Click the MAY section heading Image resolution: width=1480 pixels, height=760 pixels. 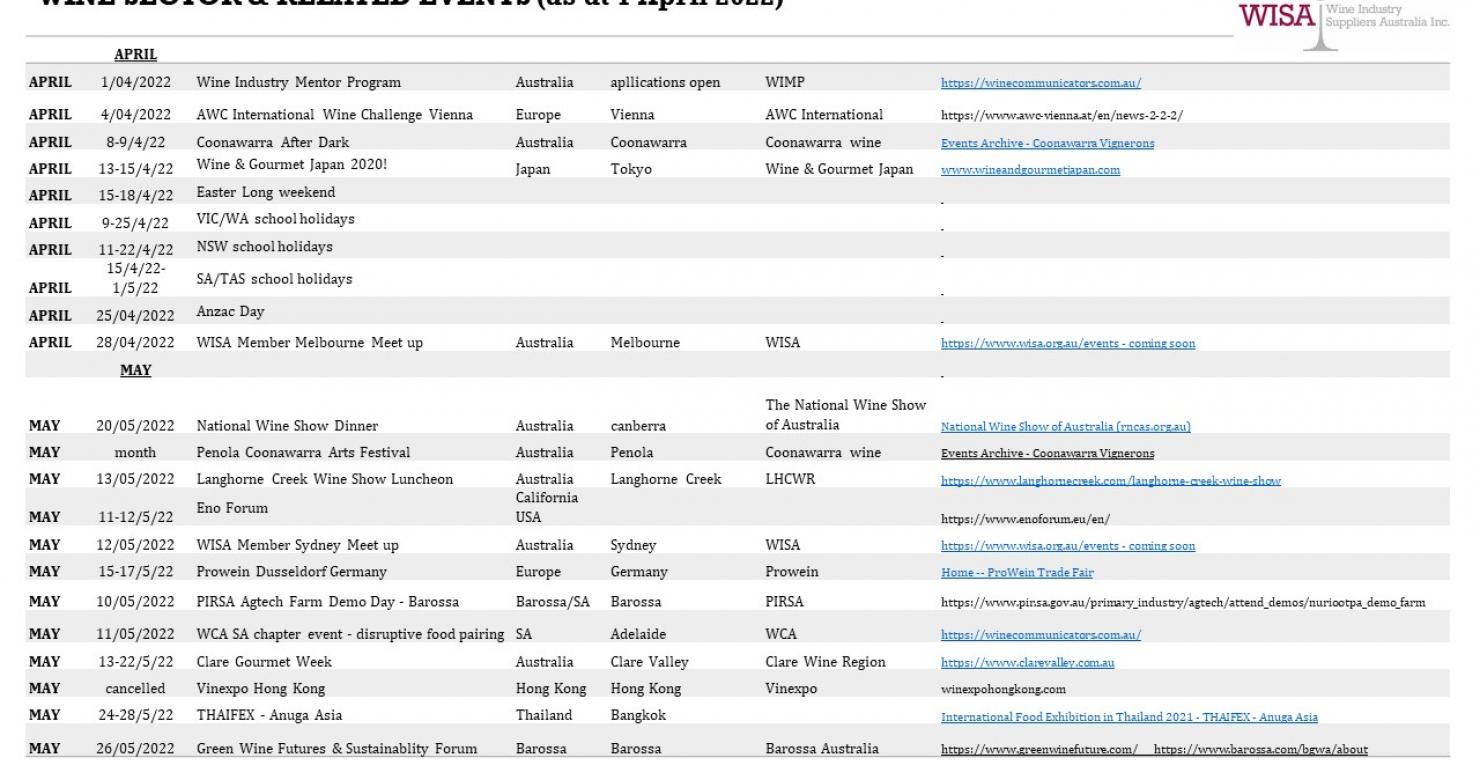point(135,370)
